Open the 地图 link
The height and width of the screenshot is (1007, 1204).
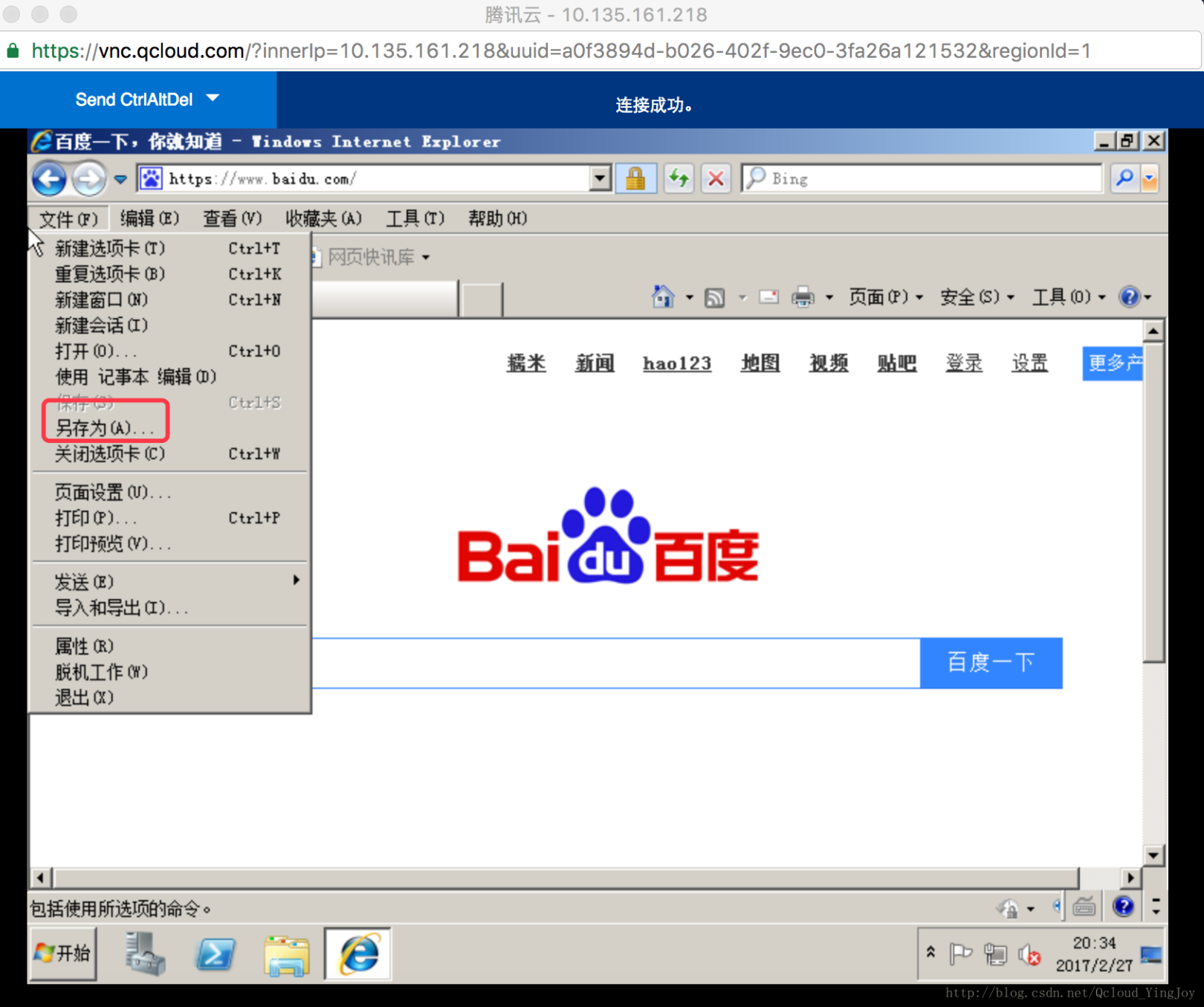pyautogui.click(x=760, y=363)
